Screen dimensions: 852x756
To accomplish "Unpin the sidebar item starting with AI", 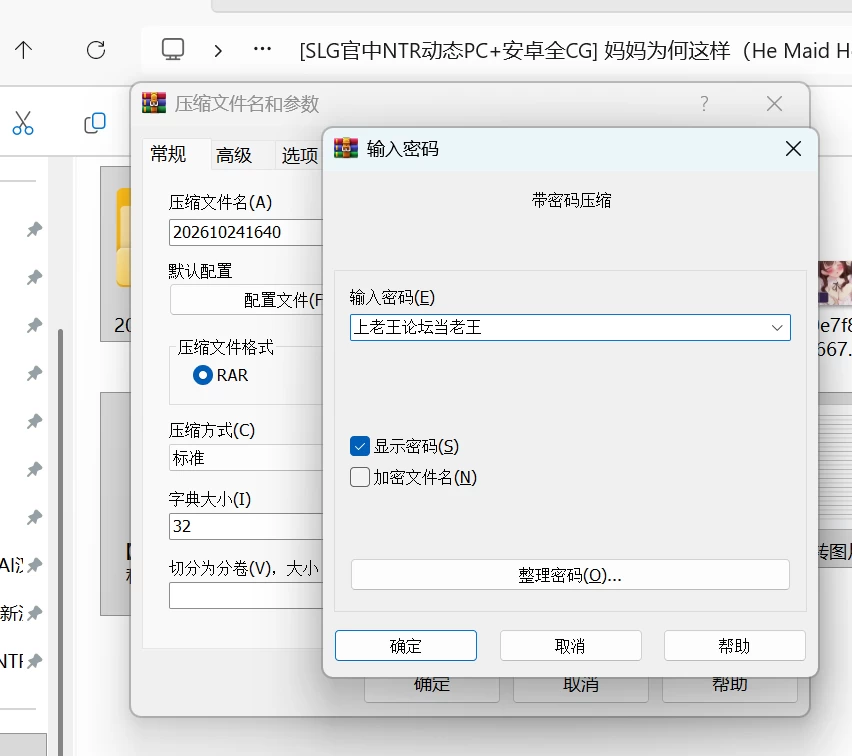I will (x=34, y=565).
